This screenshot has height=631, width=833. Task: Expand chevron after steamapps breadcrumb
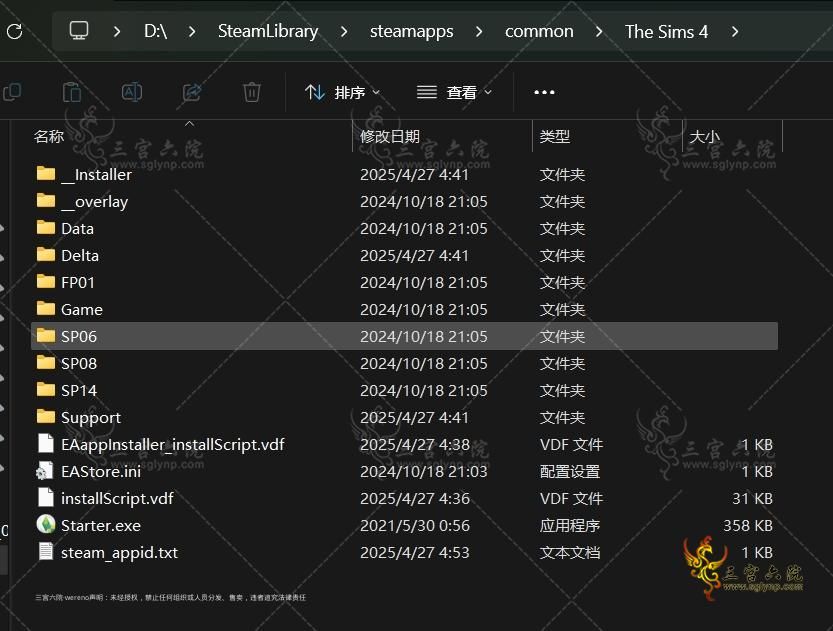pos(479,32)
